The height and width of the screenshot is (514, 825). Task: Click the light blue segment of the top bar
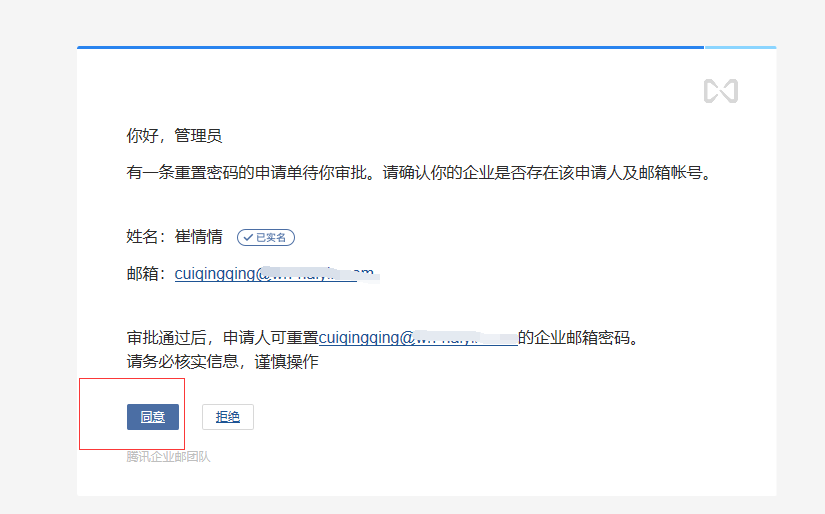740,47
